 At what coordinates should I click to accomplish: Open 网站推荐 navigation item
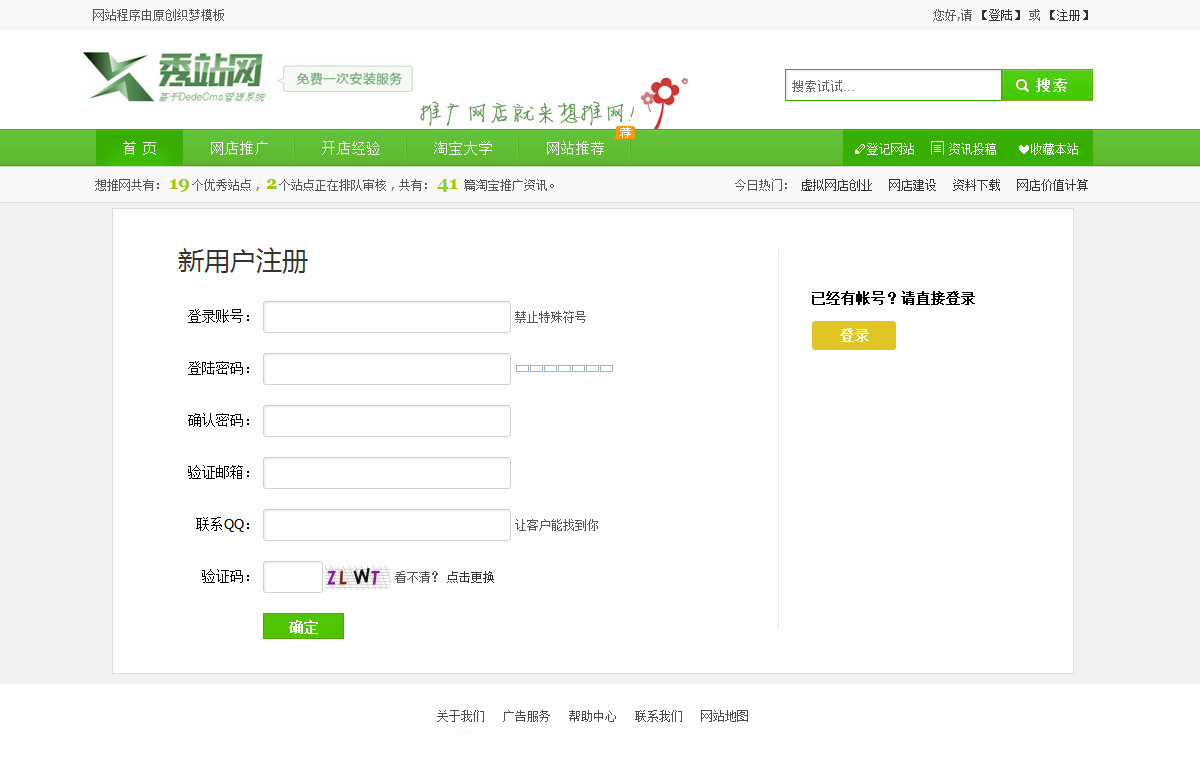click(x=575, y=148)
